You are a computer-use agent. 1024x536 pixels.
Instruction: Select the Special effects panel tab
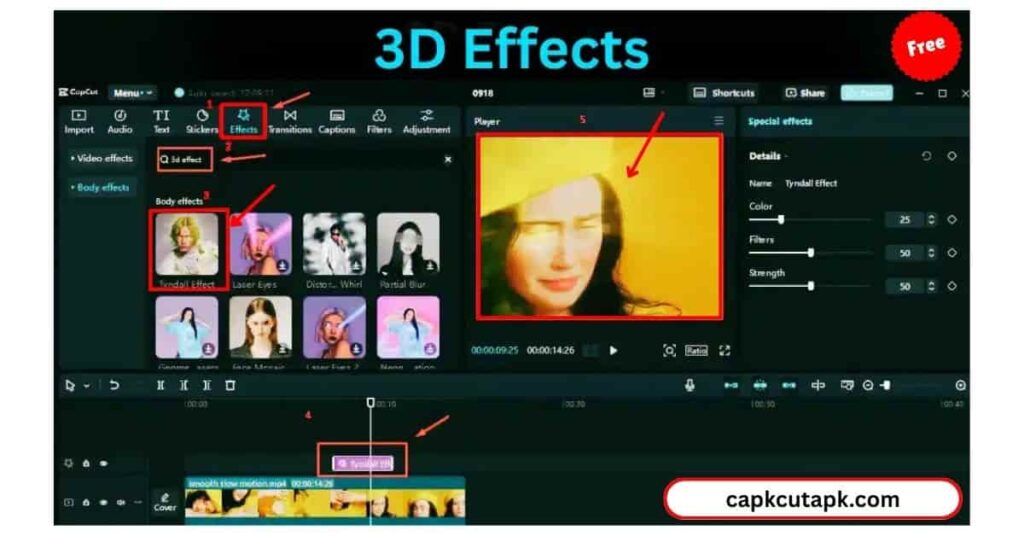(x=780, y=121)
